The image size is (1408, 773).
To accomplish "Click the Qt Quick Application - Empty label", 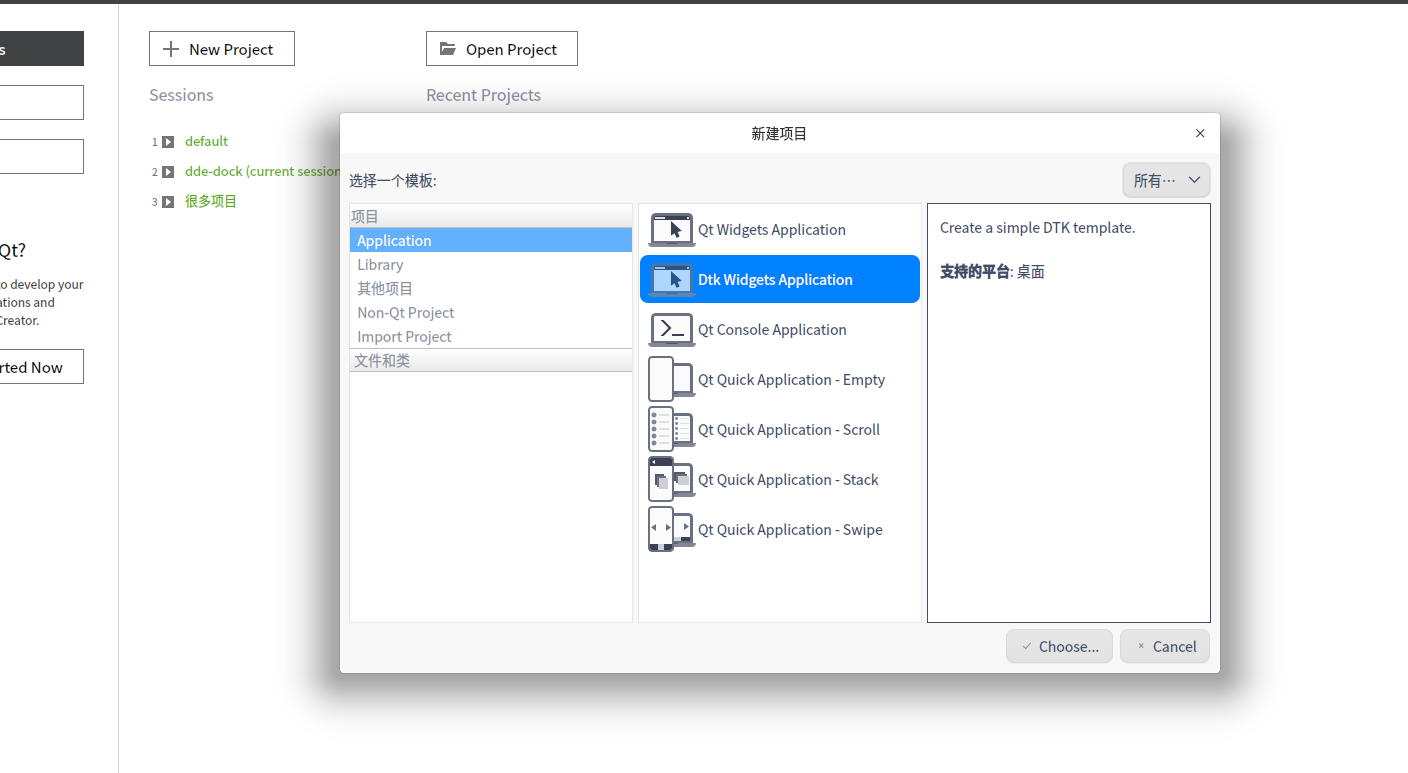I will pyautogui.click(x=792, y=380).
